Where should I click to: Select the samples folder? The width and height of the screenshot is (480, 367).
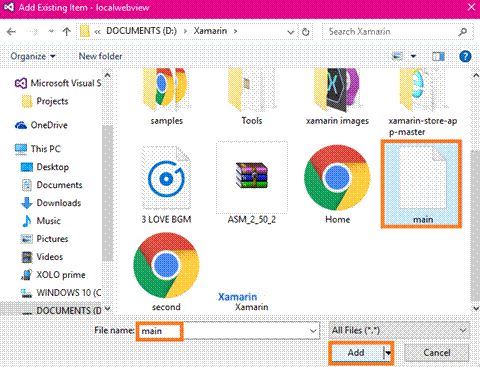tap(166, 97)
